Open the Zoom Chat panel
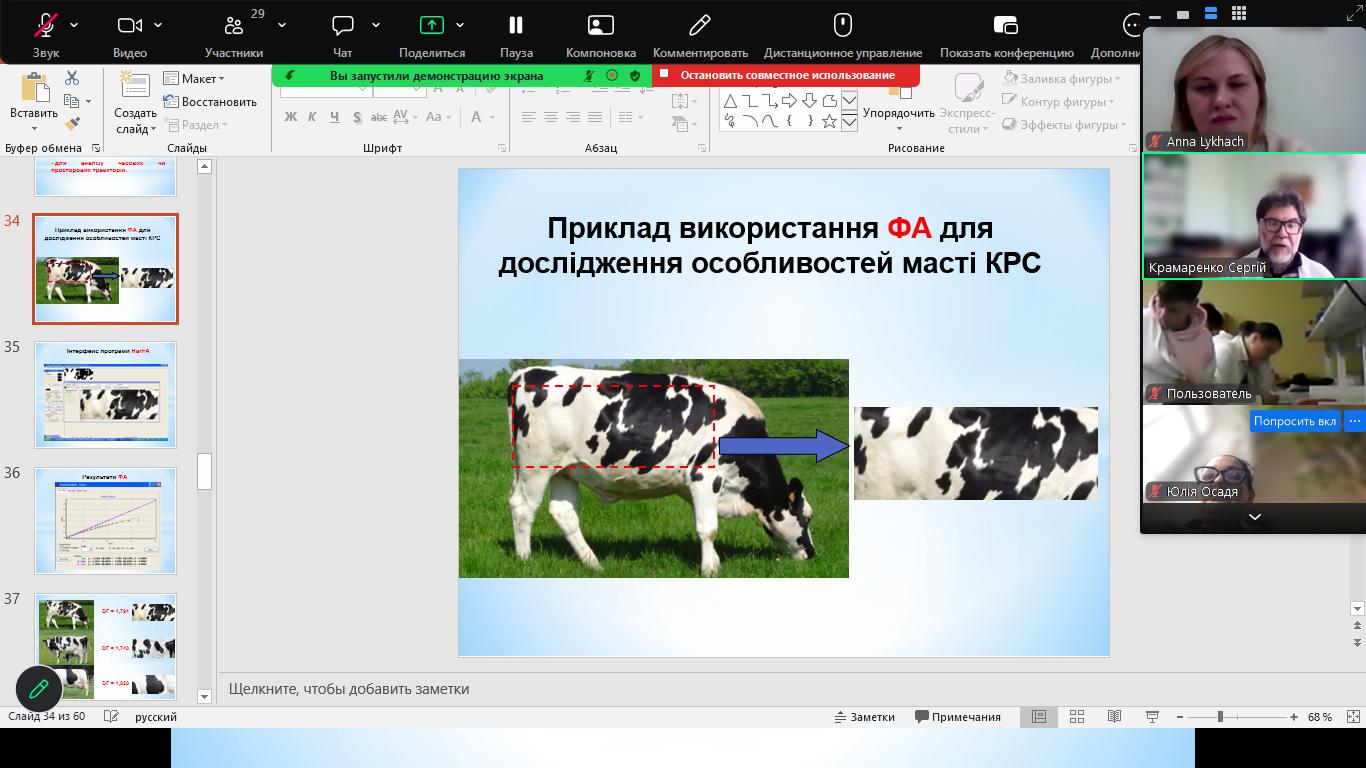1366x768 pixels. (x=343, y=25)
